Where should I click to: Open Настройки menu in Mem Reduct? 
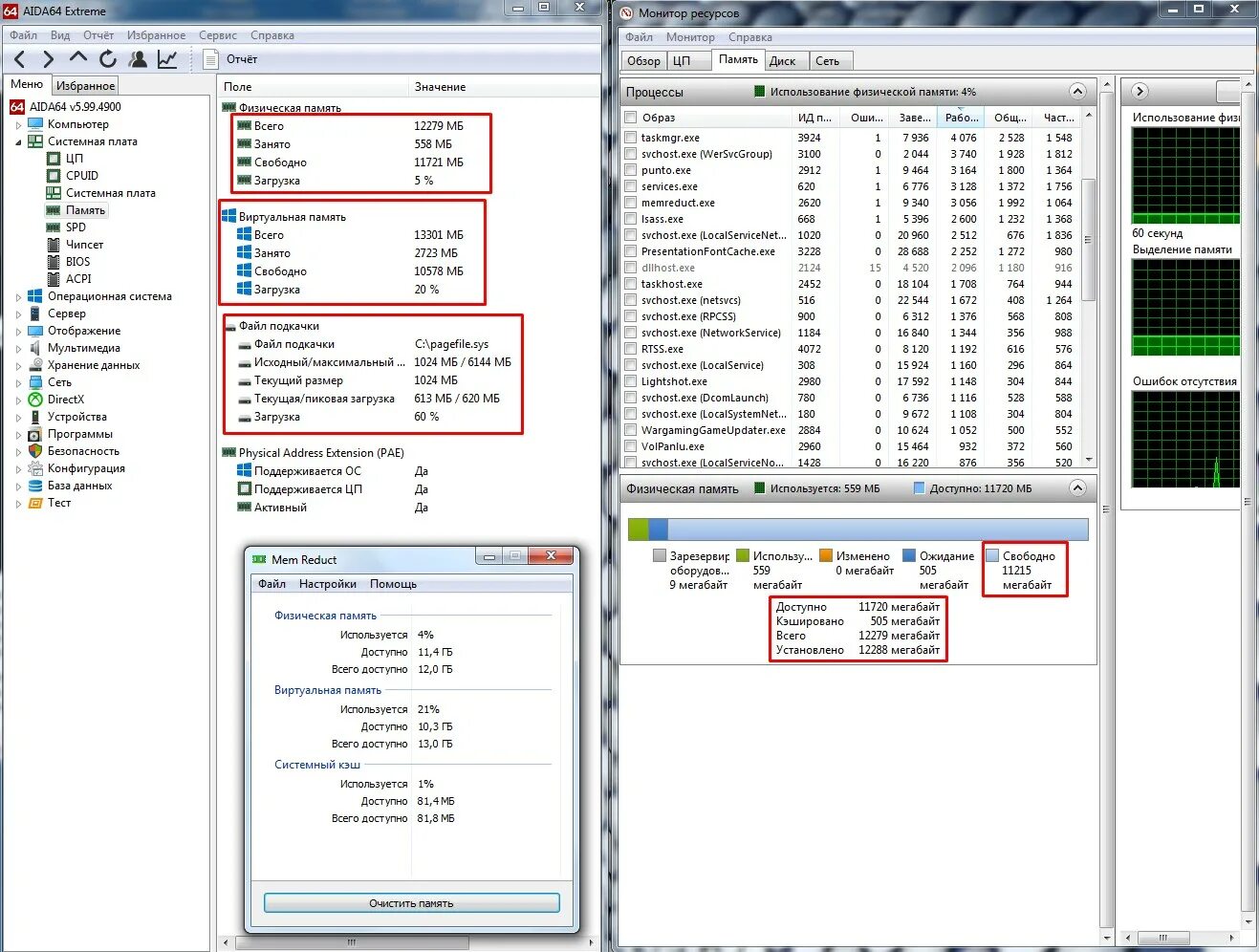[x=327, y=584]
